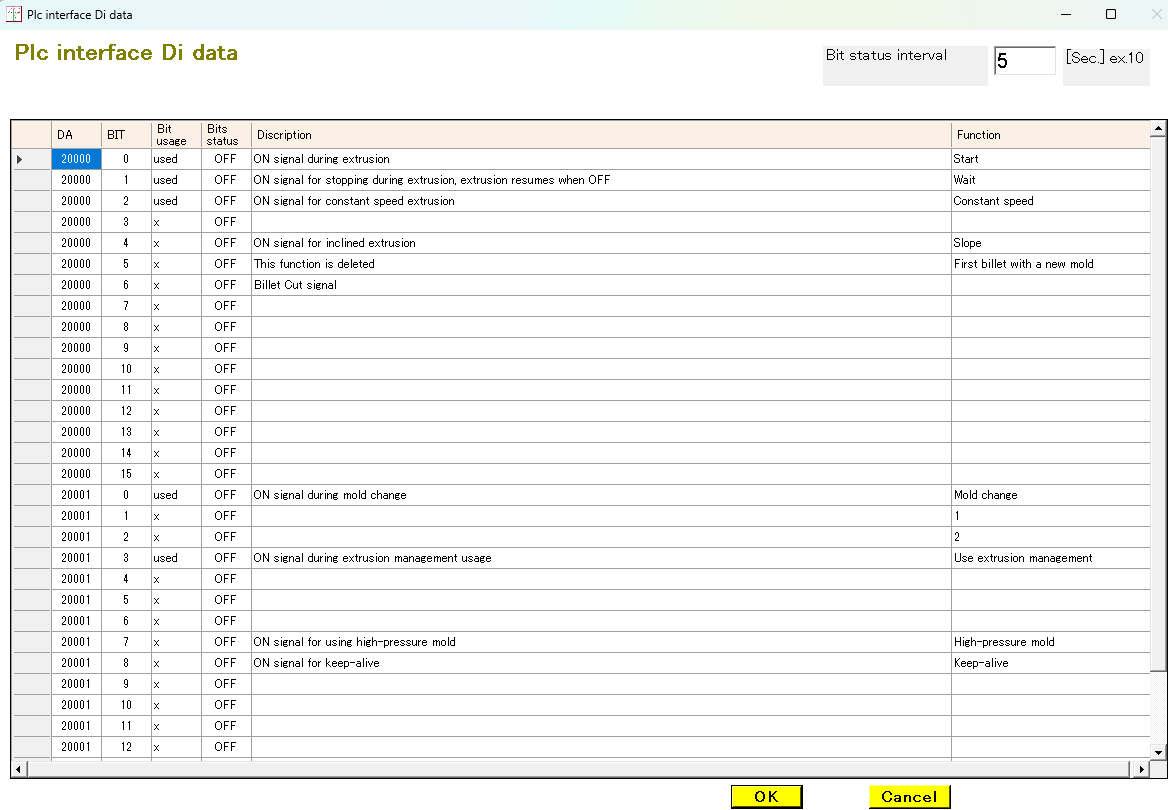1168x810 pixels.
Task: Click the current row indicator arrow
Action: [20, 159]
